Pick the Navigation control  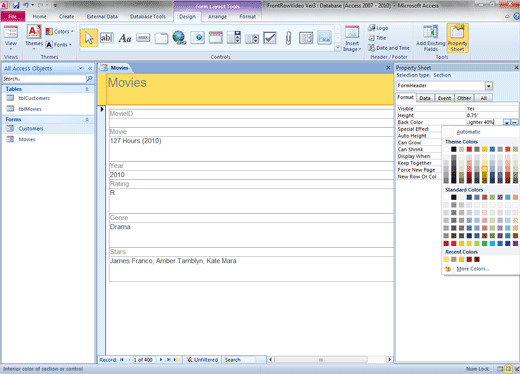click(x=216, y=38)
